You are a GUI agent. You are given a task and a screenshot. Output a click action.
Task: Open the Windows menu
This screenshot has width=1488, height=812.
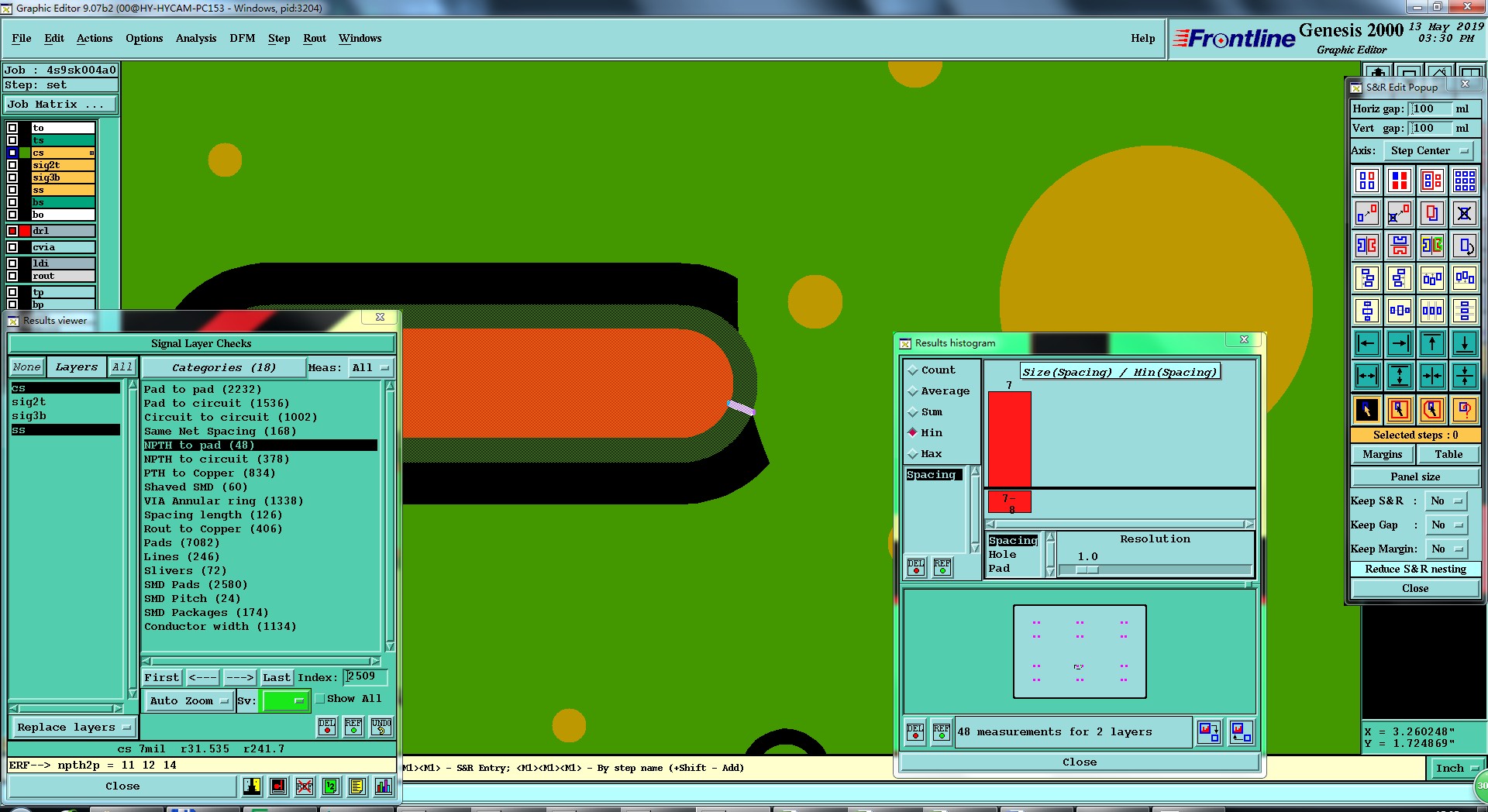pos(360,39)
